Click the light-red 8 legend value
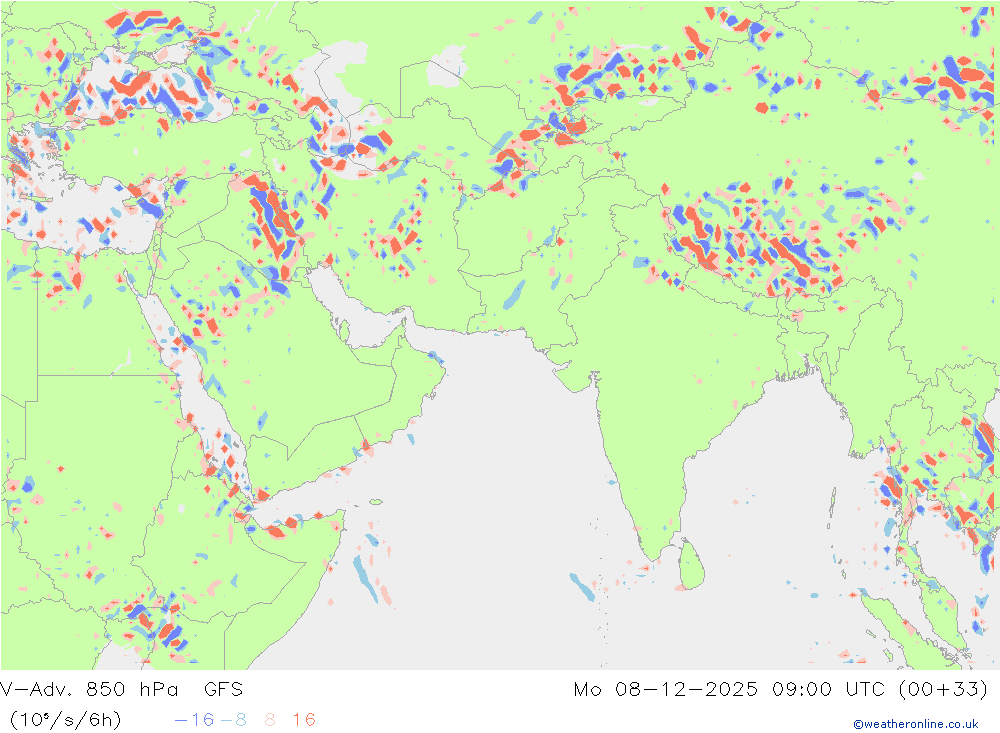The image size is (1000, 733). [270, 720]
